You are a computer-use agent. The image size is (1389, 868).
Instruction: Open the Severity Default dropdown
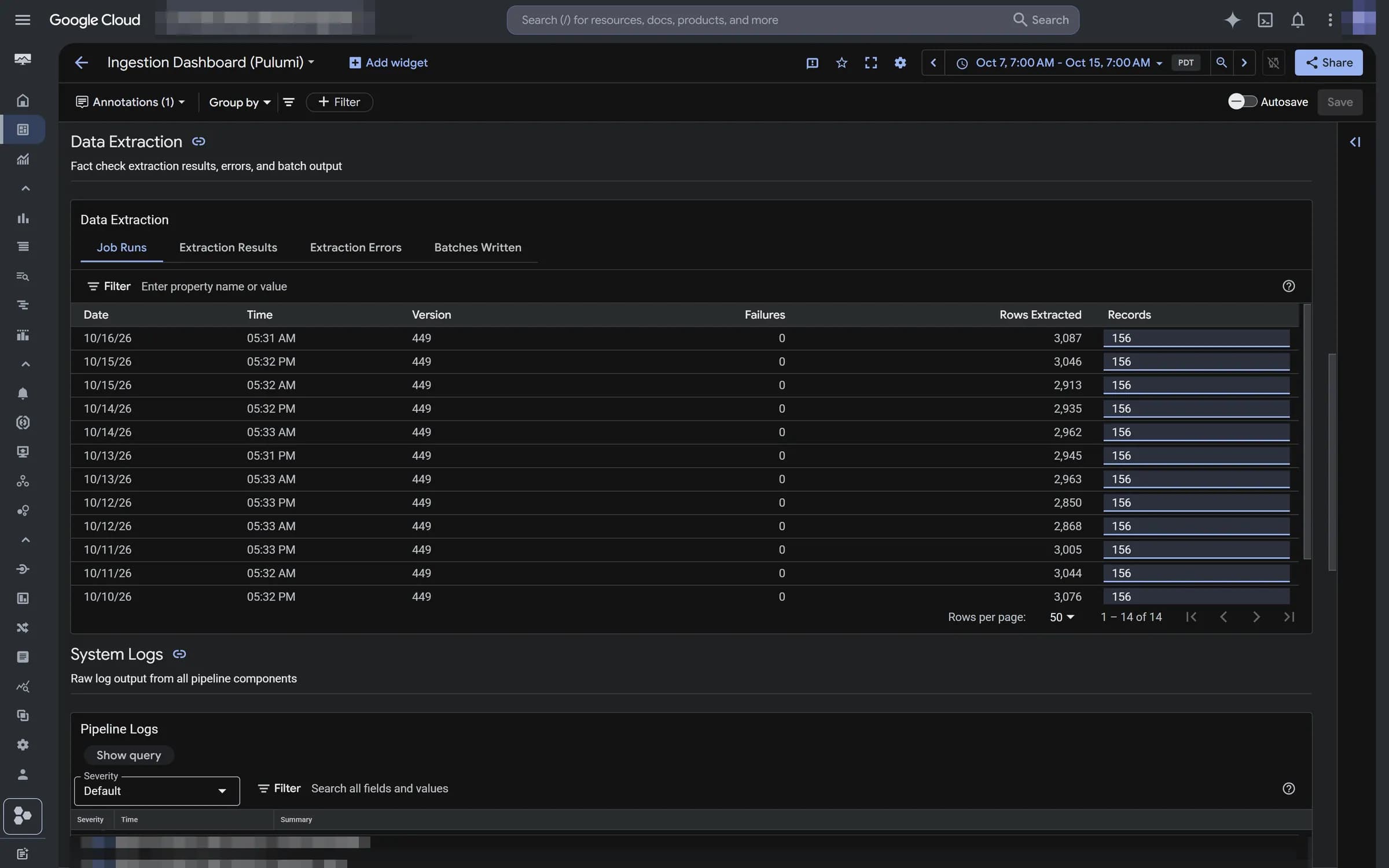tap(157, 790)
